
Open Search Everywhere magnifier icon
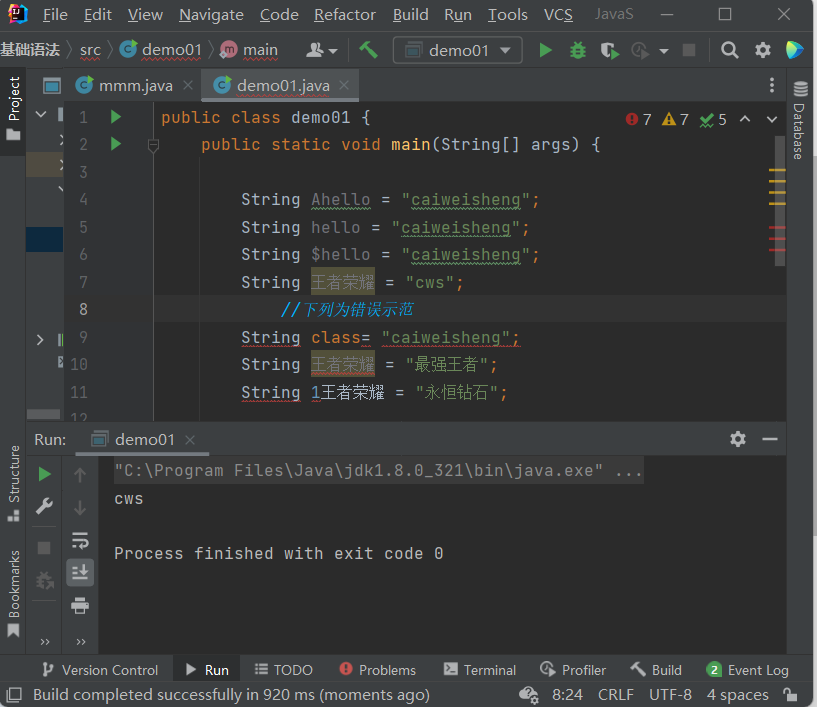point(730,50)
